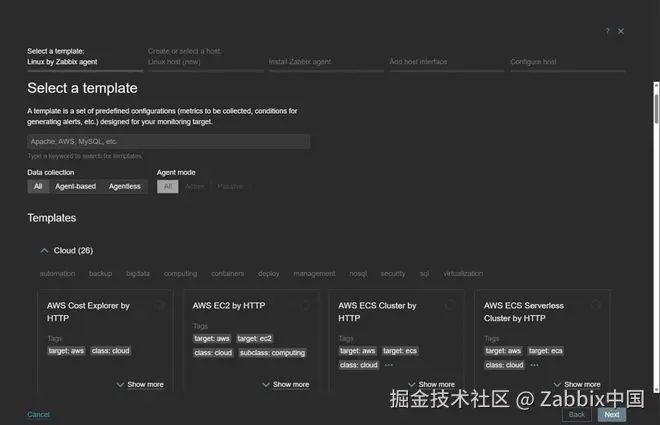Click the Back button
Screen dimensions: 660x425
pyautogui.click(x=577, y=414)
